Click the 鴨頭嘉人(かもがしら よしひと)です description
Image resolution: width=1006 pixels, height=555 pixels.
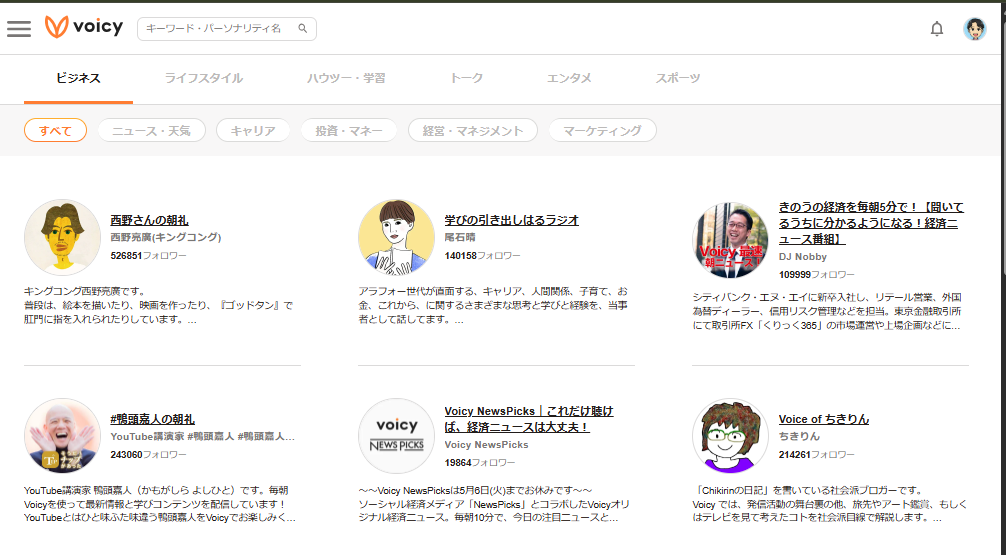click(x=160, y=504)
